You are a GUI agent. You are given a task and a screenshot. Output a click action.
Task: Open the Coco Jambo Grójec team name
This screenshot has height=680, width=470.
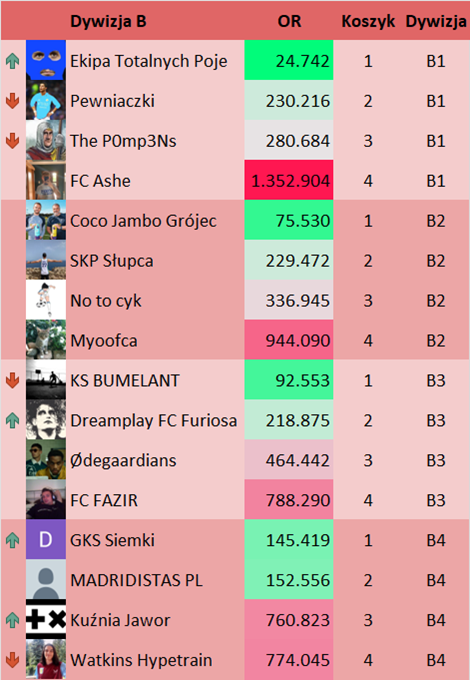tap(143, 221)
